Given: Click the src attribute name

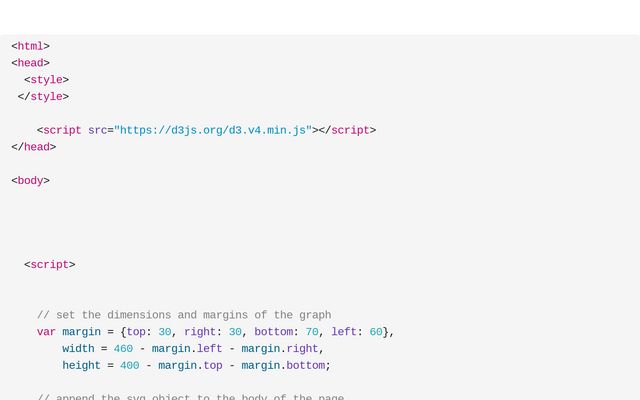Looking at the screenshot, I should pos(98,130).
